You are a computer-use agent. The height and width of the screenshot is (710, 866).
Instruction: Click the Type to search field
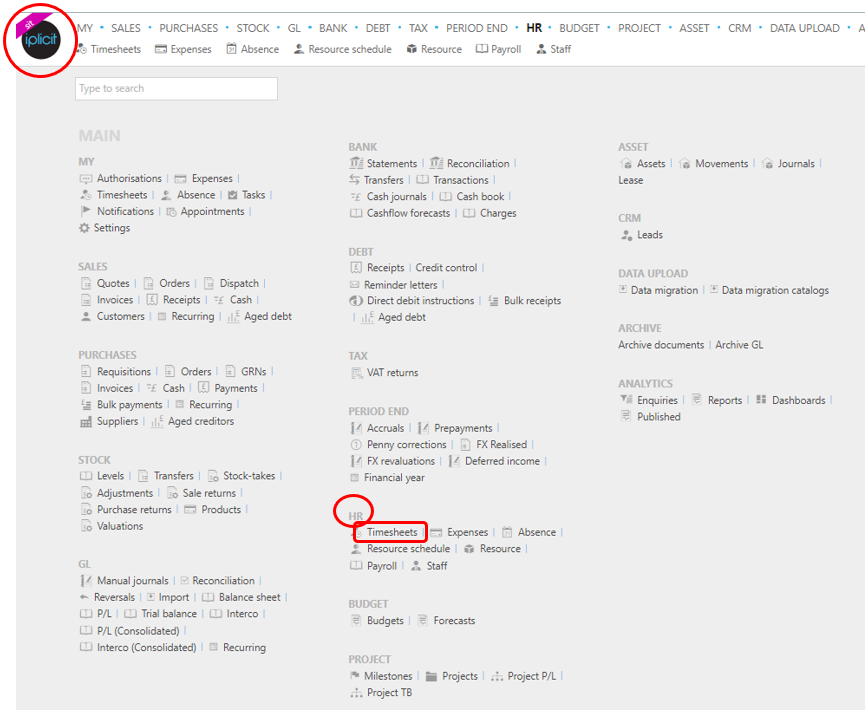point(176,89)
